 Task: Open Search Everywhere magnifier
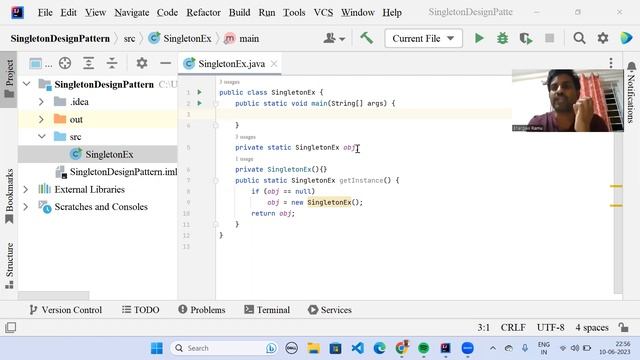pos(579,38)
